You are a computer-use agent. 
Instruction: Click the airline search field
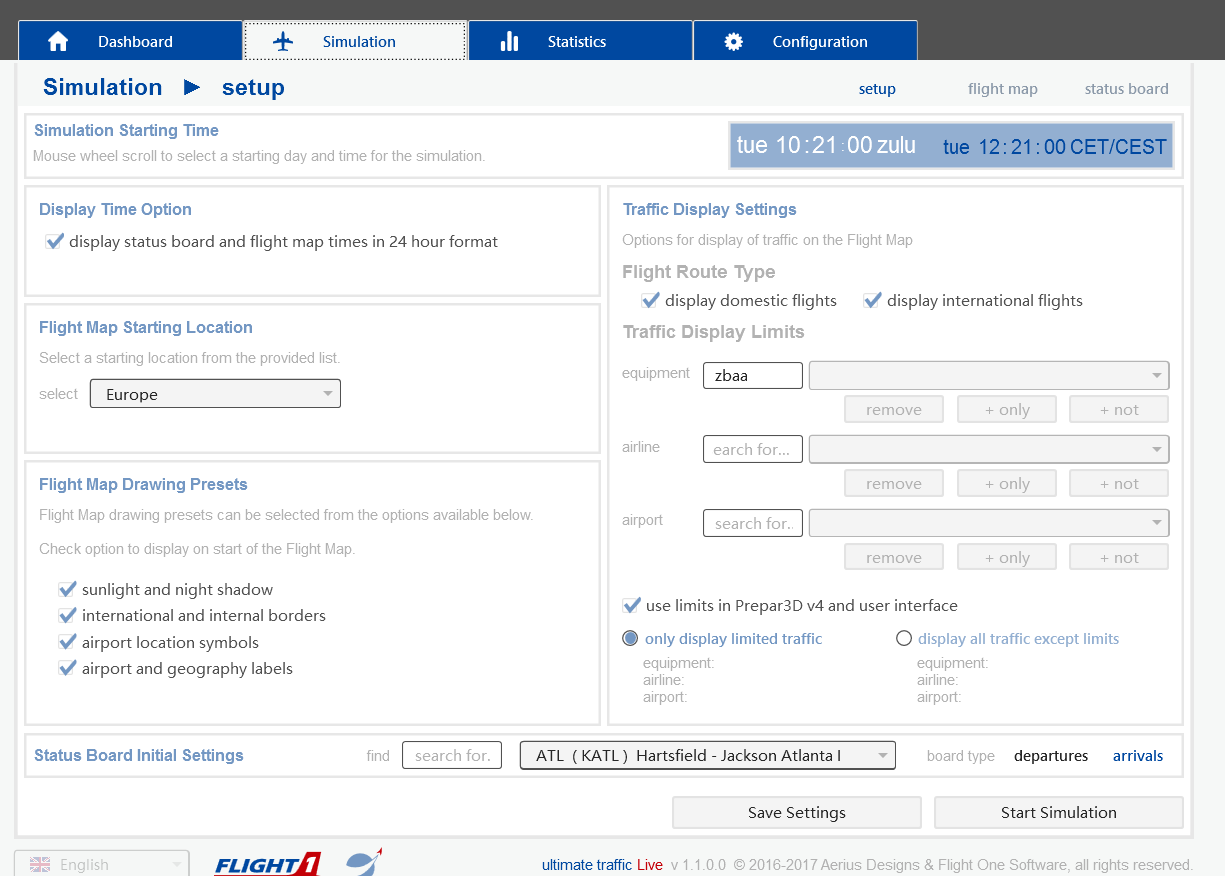(753, 449)
